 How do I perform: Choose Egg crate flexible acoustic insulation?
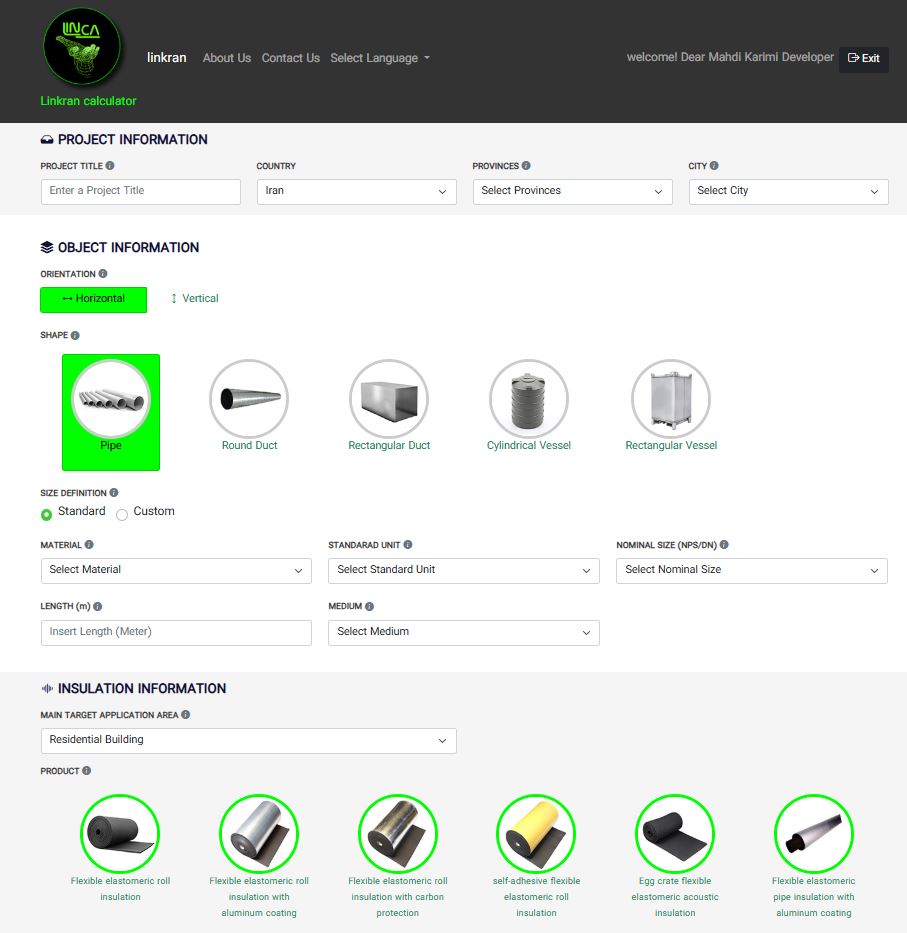tap(675, 856)
